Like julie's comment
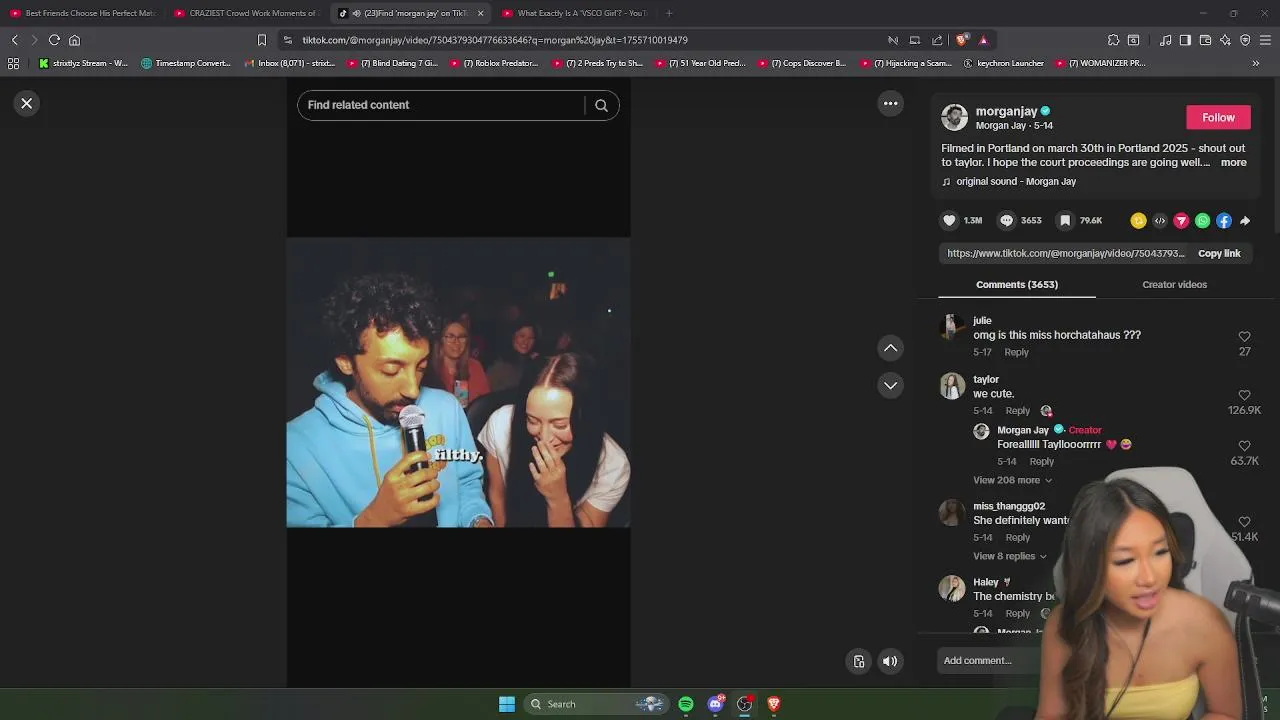 [1244, 337]
